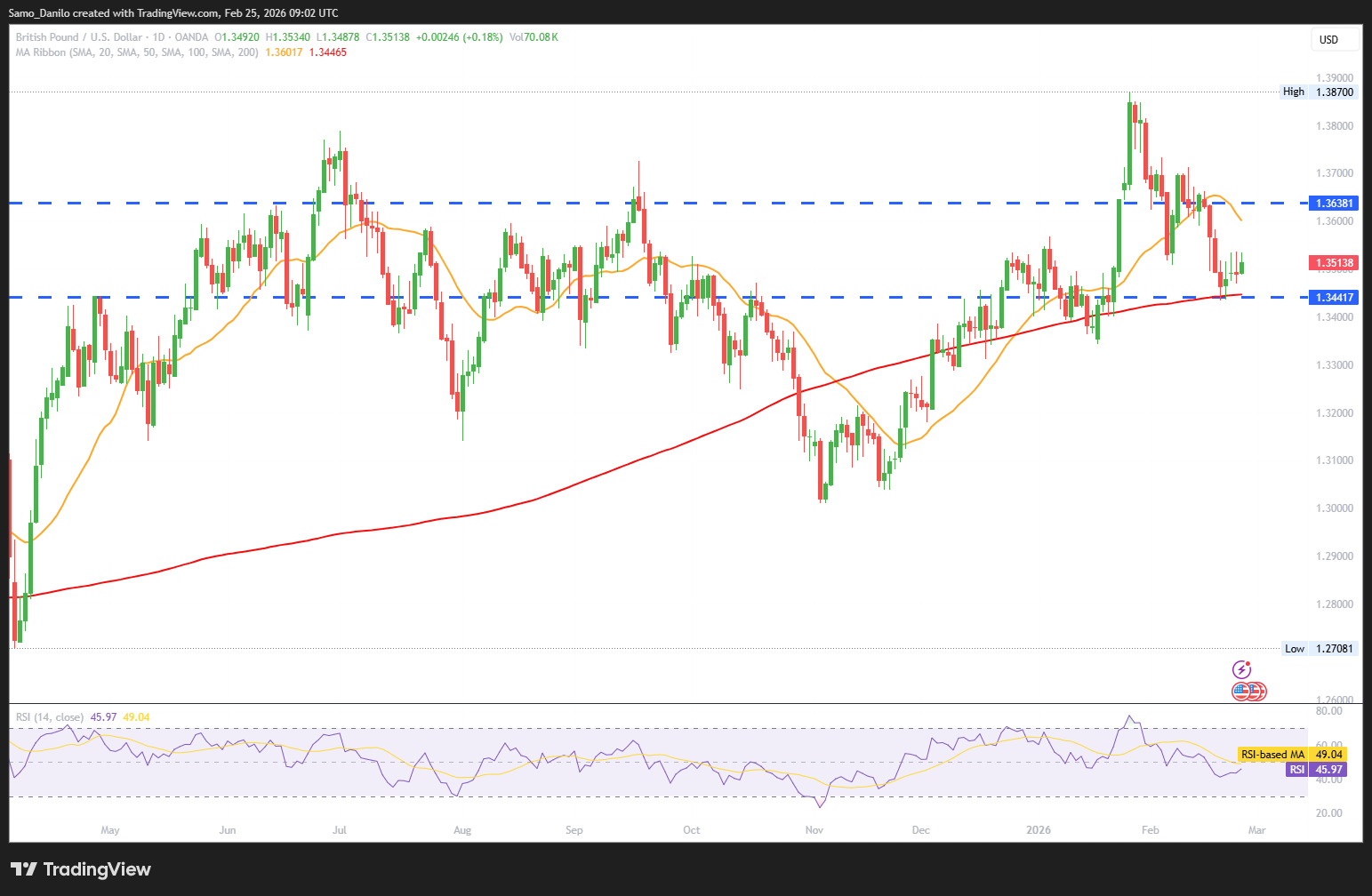Click the TradingView logo at bottom left
Viewport: 1372px width, 896px height.
point(81,869)
